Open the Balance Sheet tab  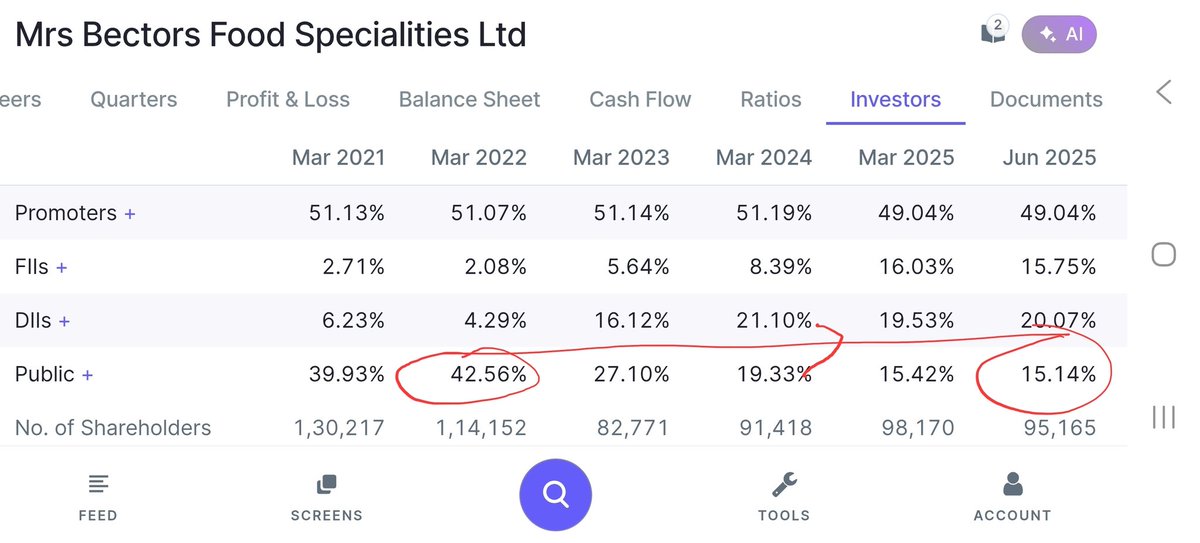[469, 100]
